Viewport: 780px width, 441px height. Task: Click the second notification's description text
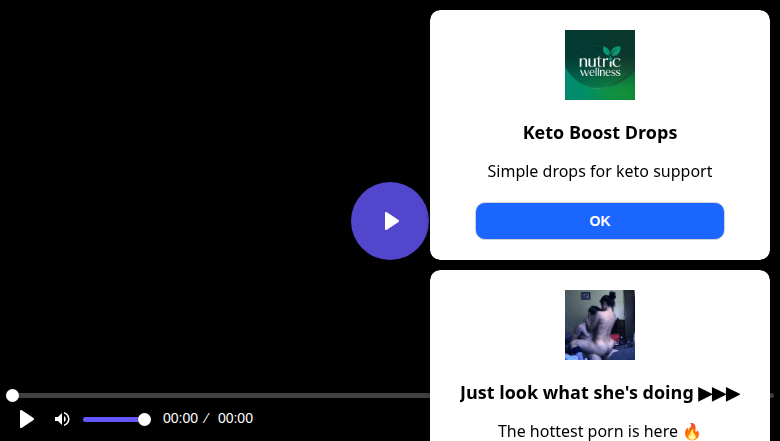point(588,431)
